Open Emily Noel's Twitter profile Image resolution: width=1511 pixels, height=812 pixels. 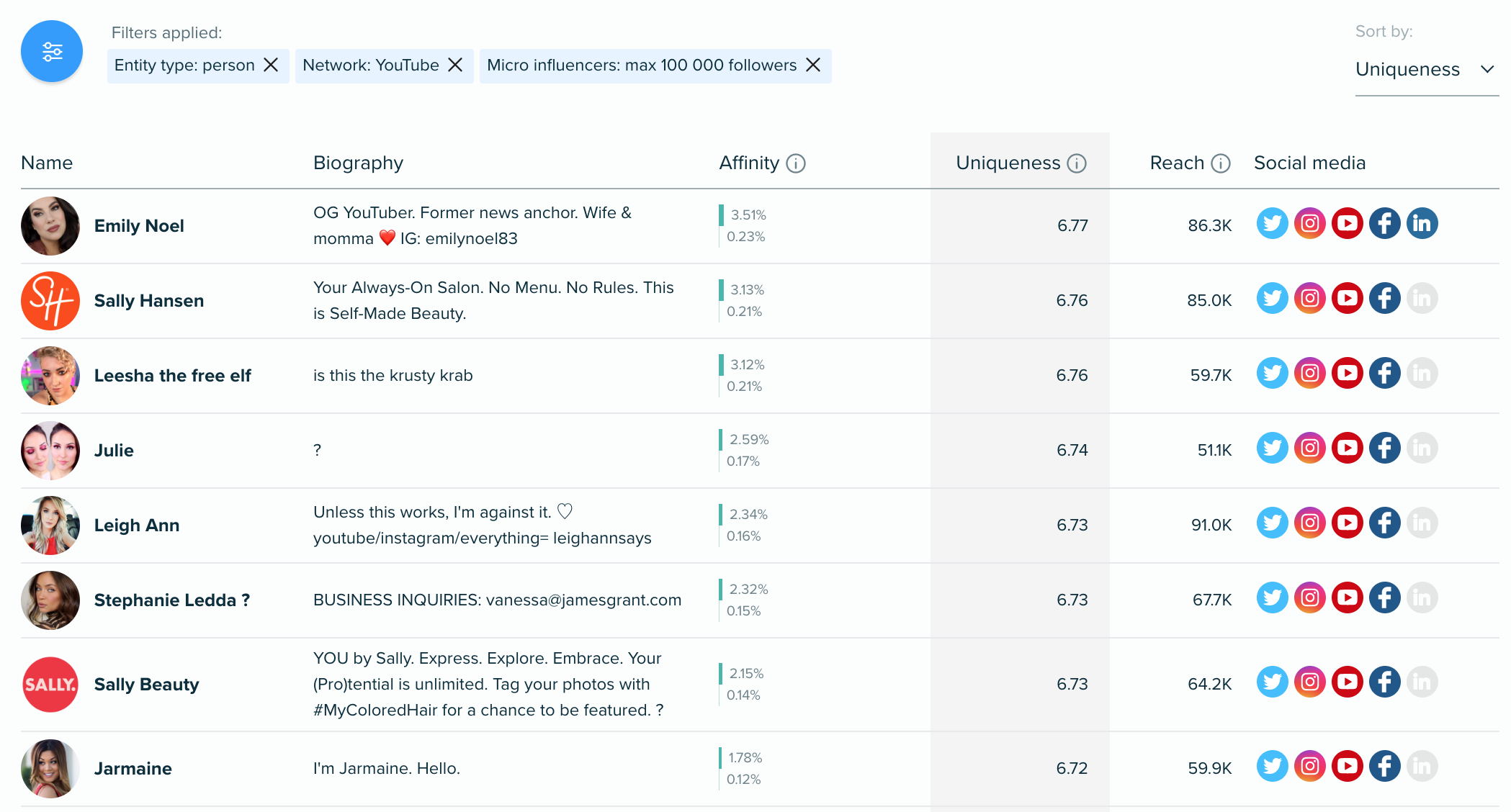click(x=1273, y=223)
